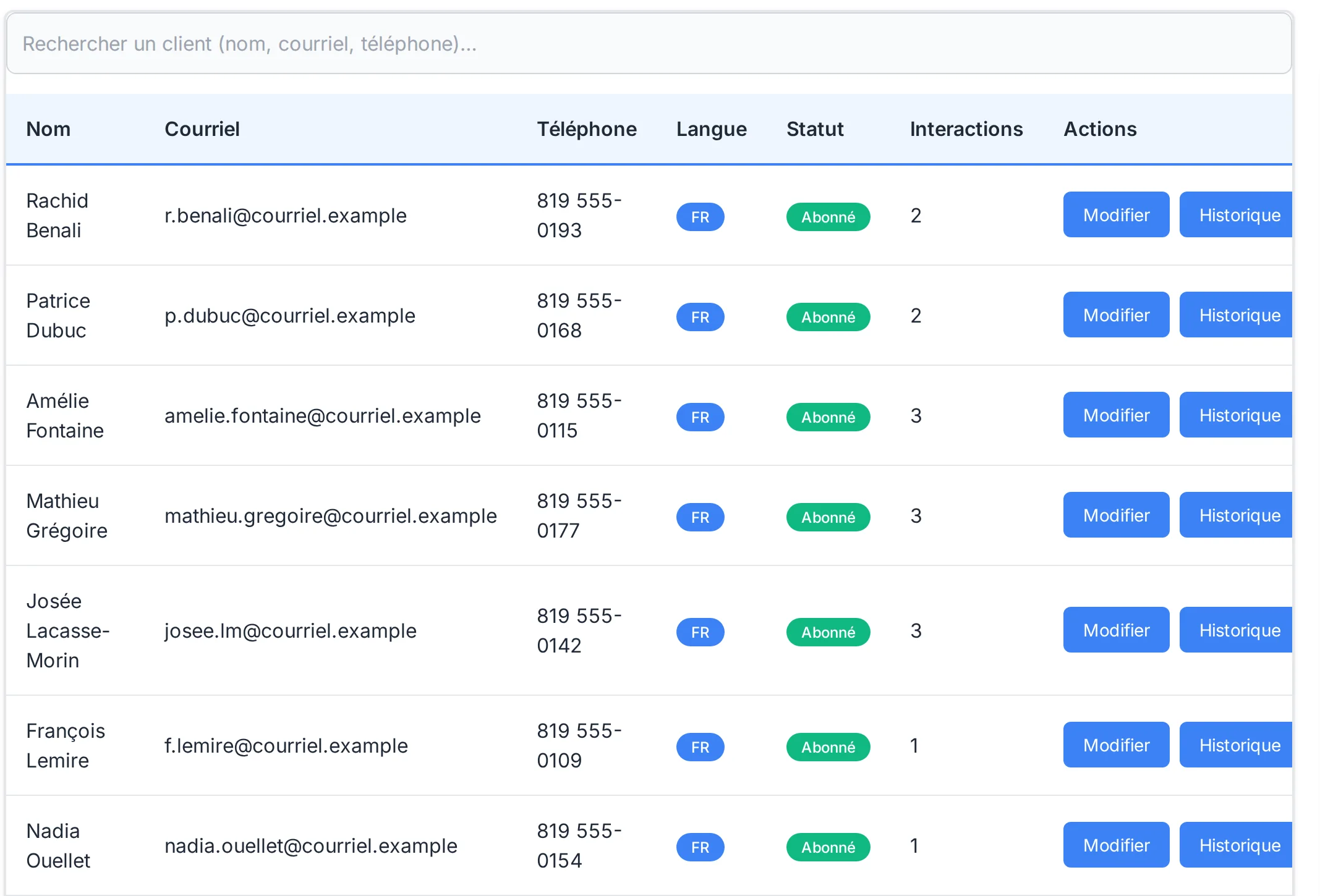The height and width of the screenshot is (896, 1320).
Task: View François Lemire's Historique
Action: 1235,745
